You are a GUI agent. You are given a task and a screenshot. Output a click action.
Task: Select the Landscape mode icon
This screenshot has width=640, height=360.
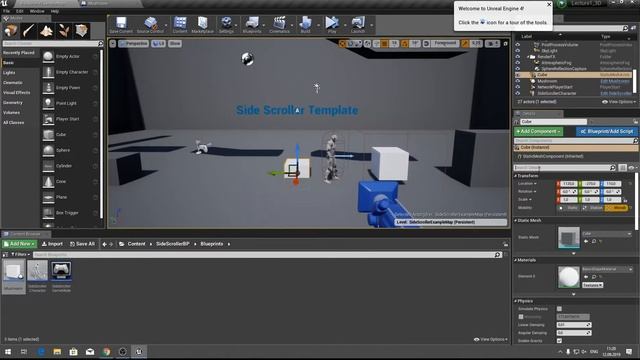[46, 31]
